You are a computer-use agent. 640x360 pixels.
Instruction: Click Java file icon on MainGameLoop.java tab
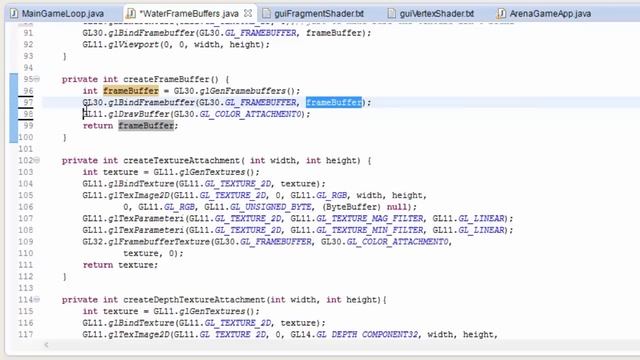click(14, 13)
